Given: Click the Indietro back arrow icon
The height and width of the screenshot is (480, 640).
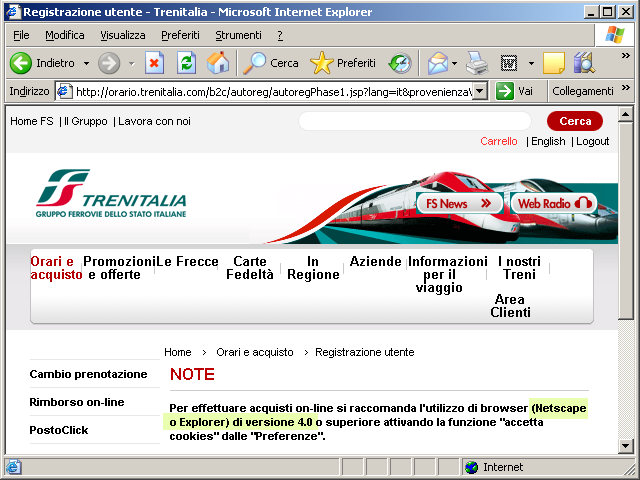Looking at the screenshot, I should (21, 63).
